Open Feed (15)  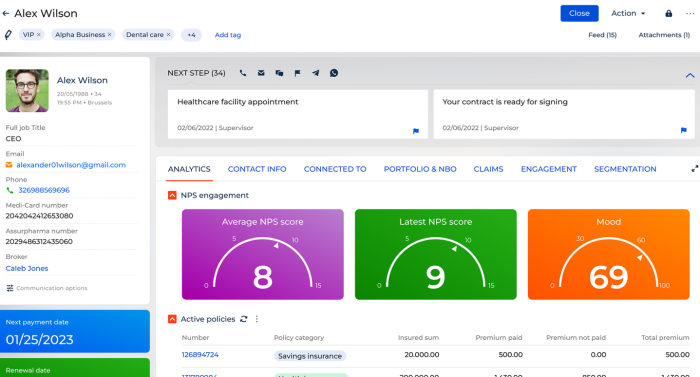tap(602, 35)
